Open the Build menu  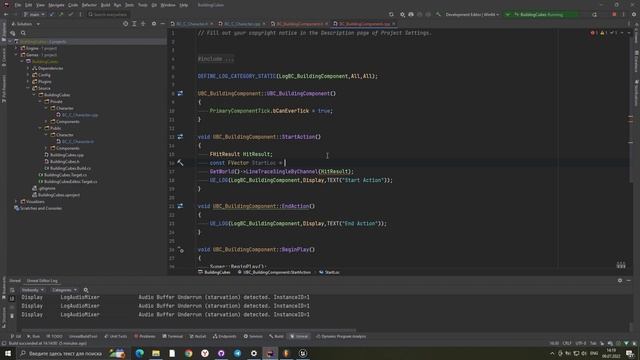coord(105,5)
